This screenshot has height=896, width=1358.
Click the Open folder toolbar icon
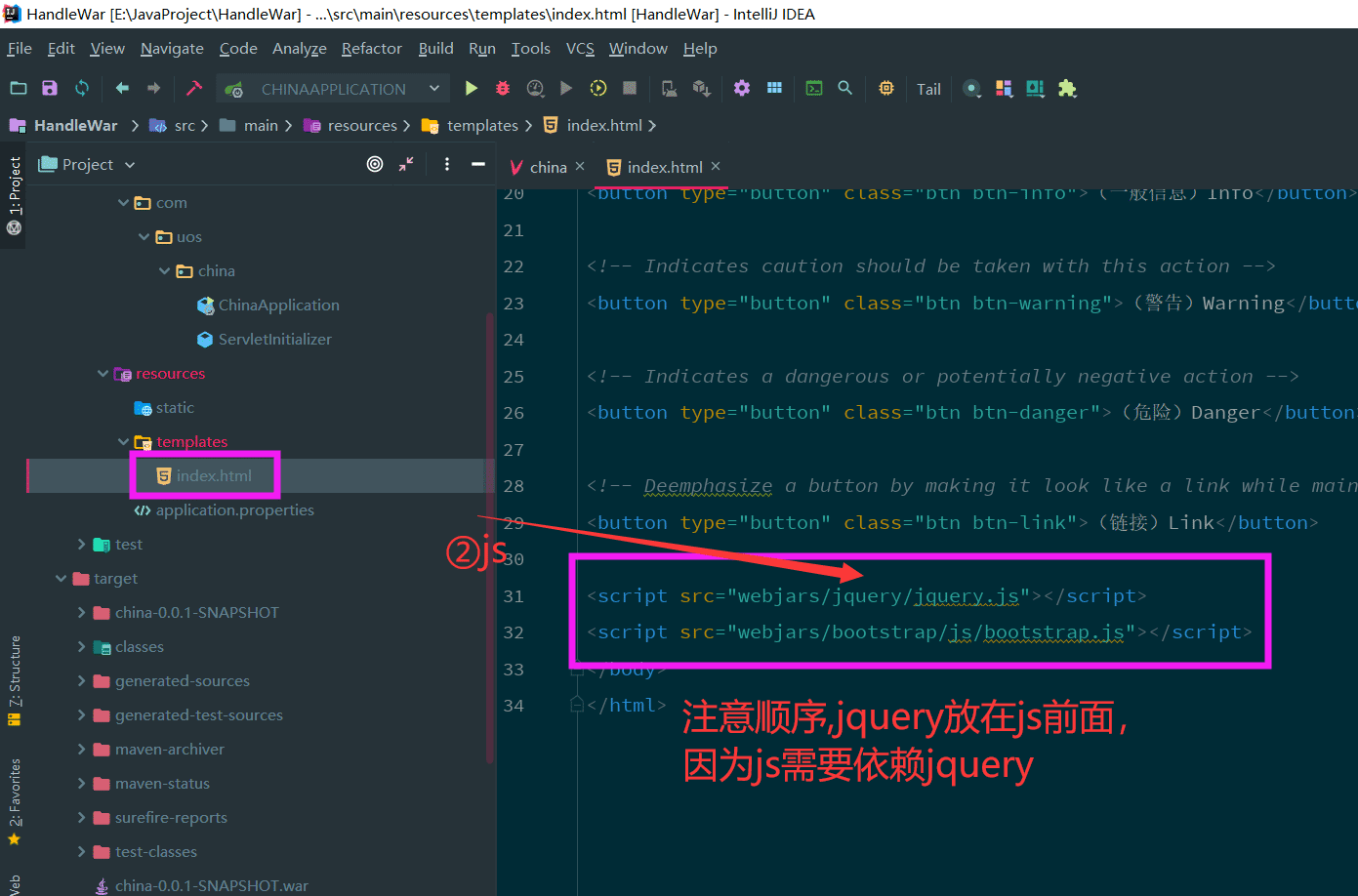(x=19, y=88)
